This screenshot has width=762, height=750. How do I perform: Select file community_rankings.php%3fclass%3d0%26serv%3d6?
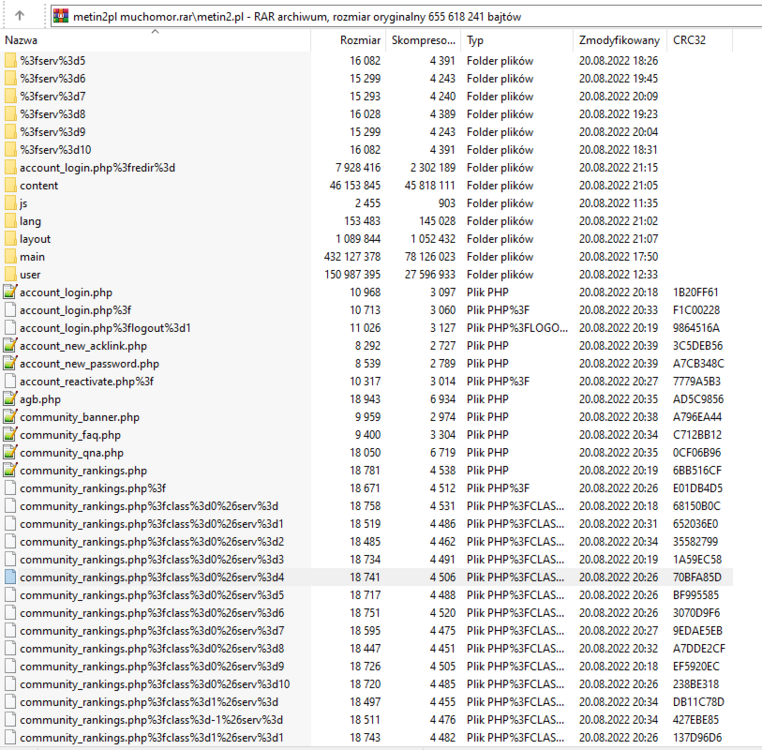152,613
